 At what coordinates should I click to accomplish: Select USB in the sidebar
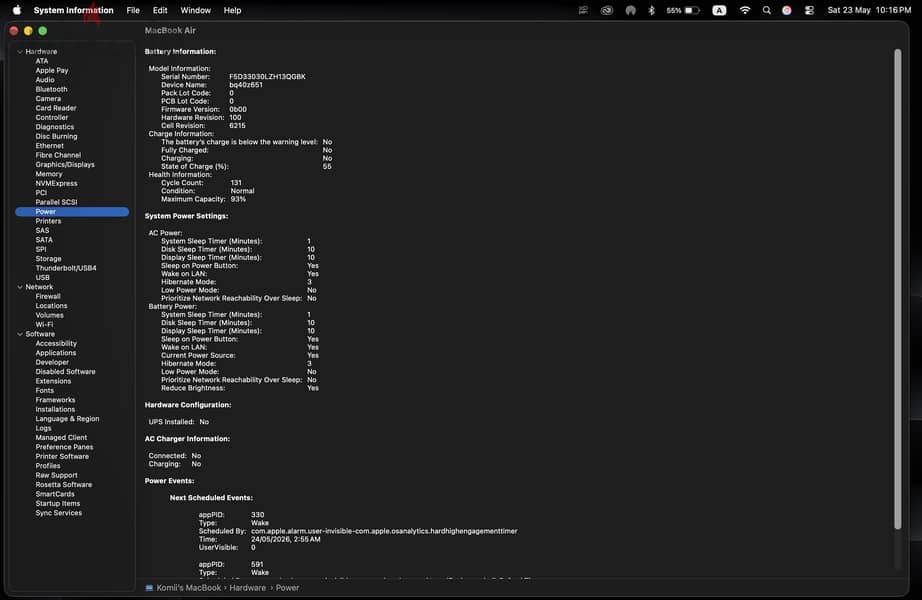pos(42,278)
